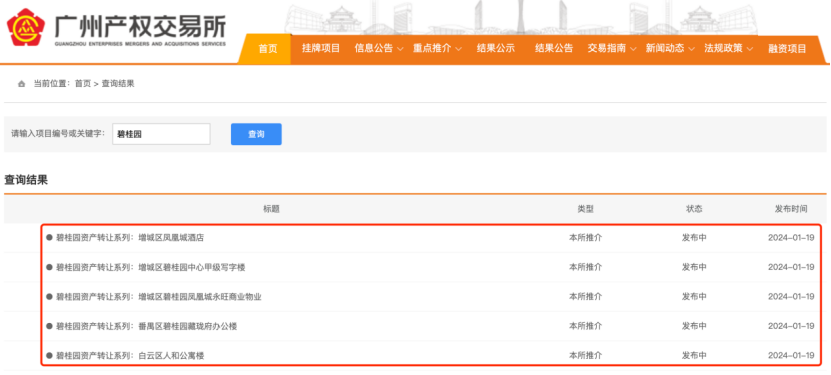Open 增城区凤凰城酒店 listing
831x375 pixels.
[x=130, y=238]
